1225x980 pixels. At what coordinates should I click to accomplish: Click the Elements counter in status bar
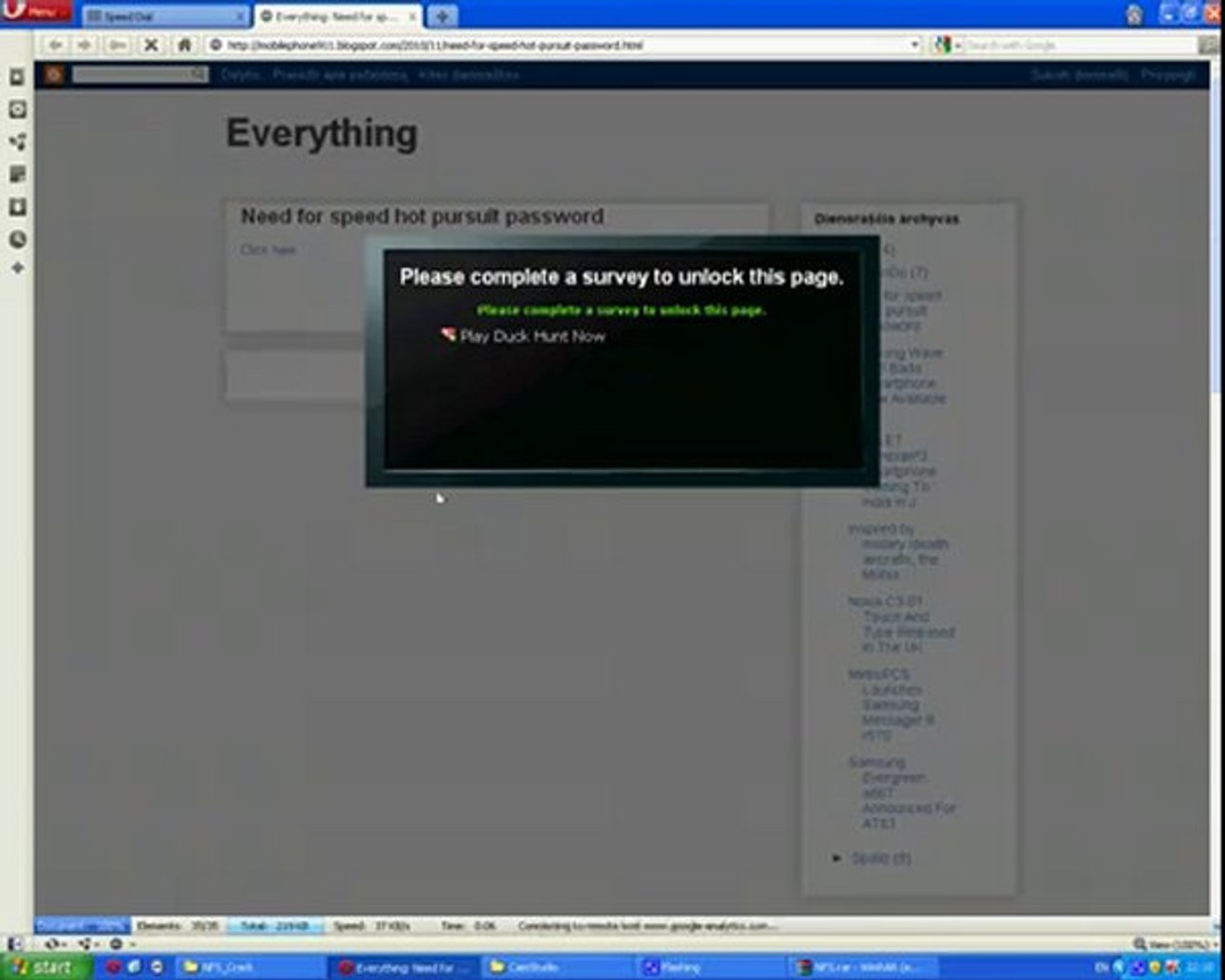178,926
